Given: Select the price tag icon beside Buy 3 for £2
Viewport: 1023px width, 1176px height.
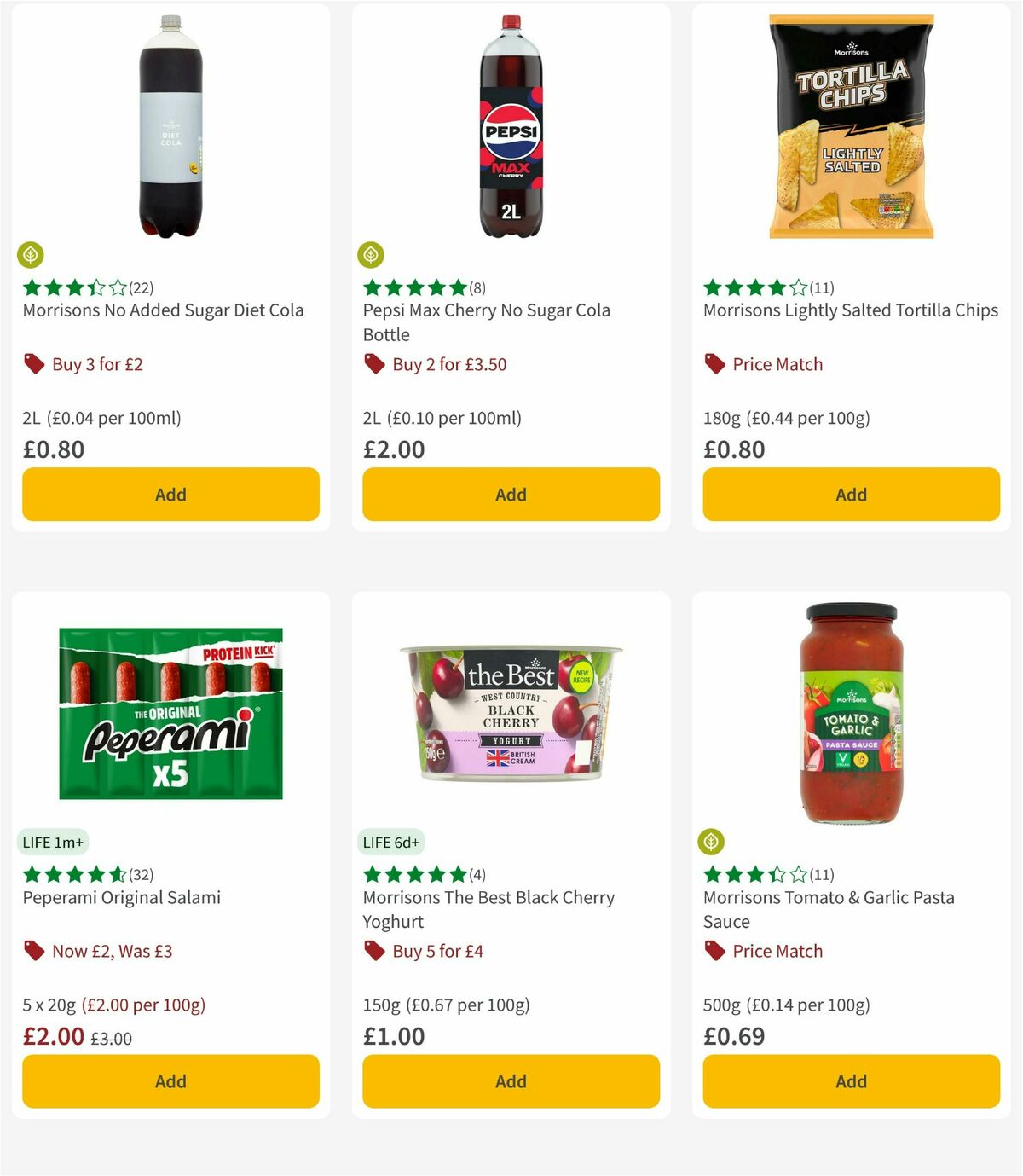Looking at the screenshot, I should (33, 364).
